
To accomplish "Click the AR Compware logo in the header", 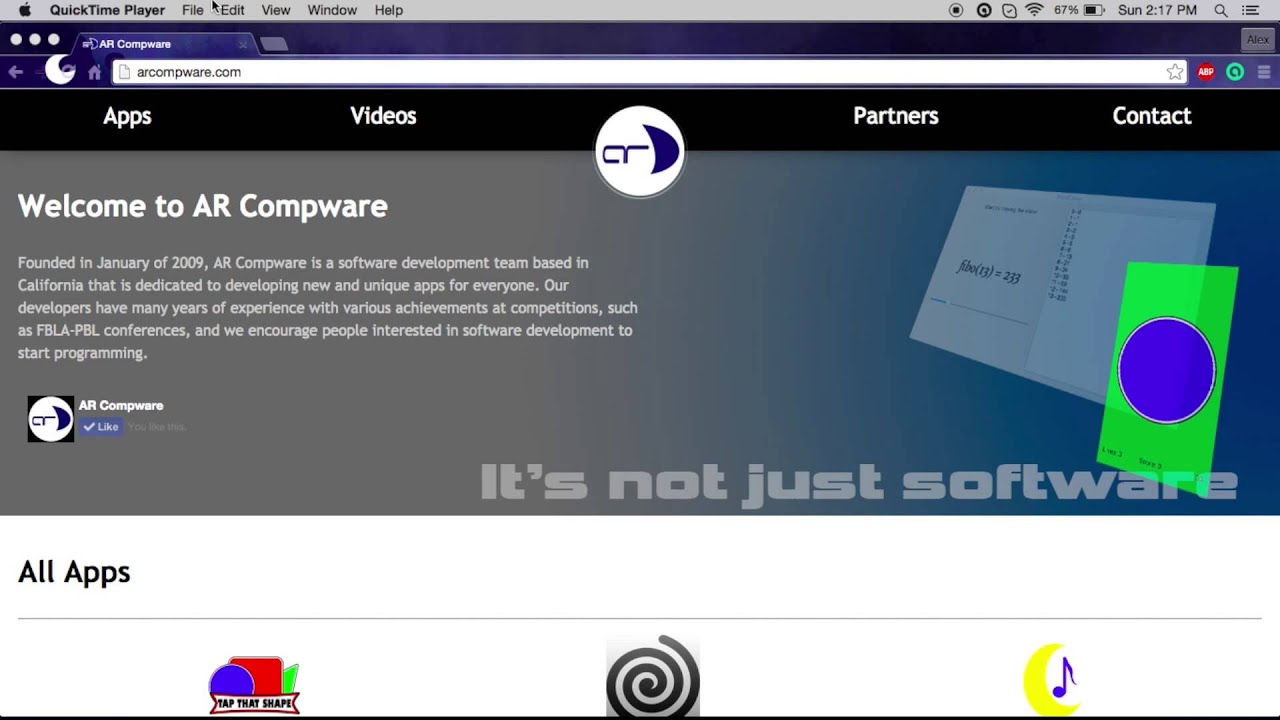I will 640,152.
